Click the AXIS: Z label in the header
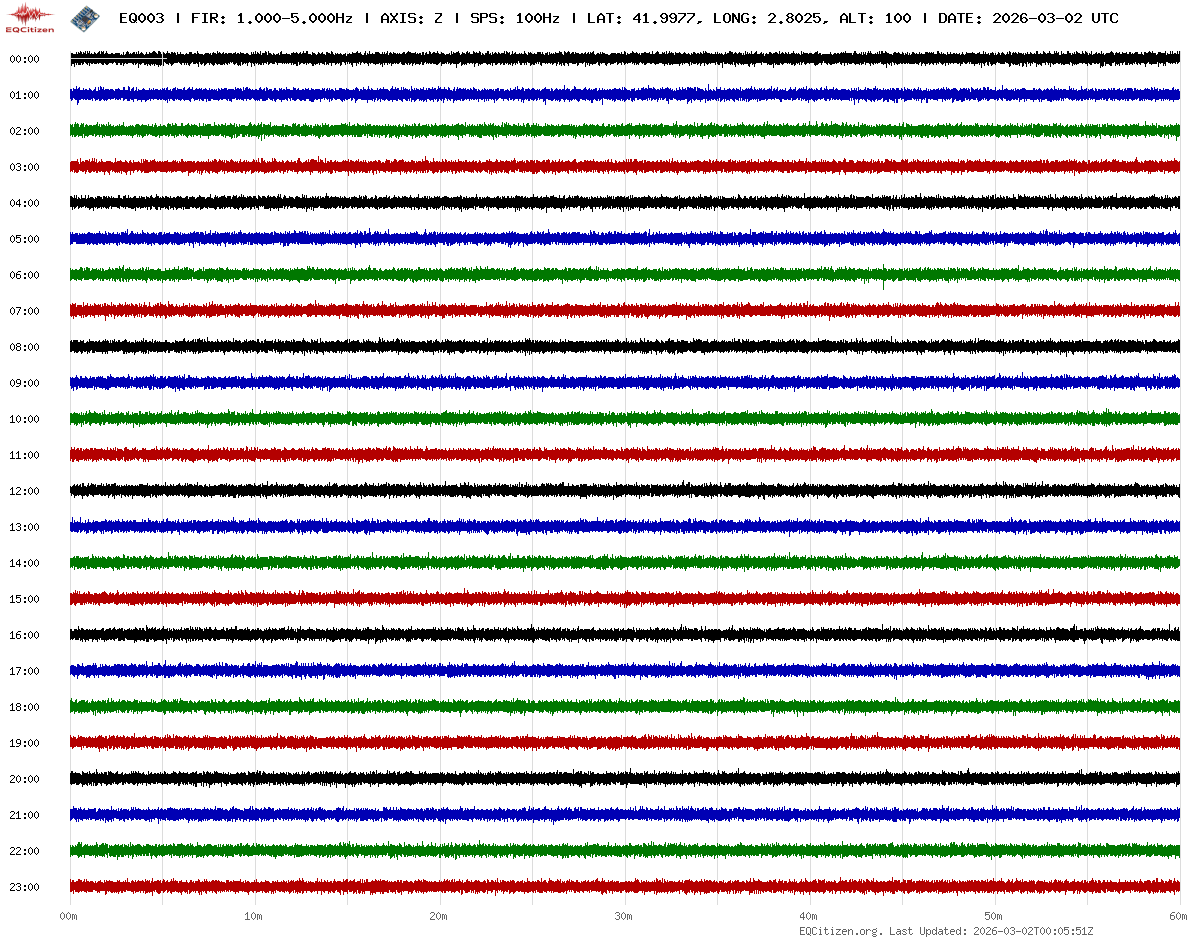The width and height of the screenshot is (1200, 940). [x=411, y=18]
